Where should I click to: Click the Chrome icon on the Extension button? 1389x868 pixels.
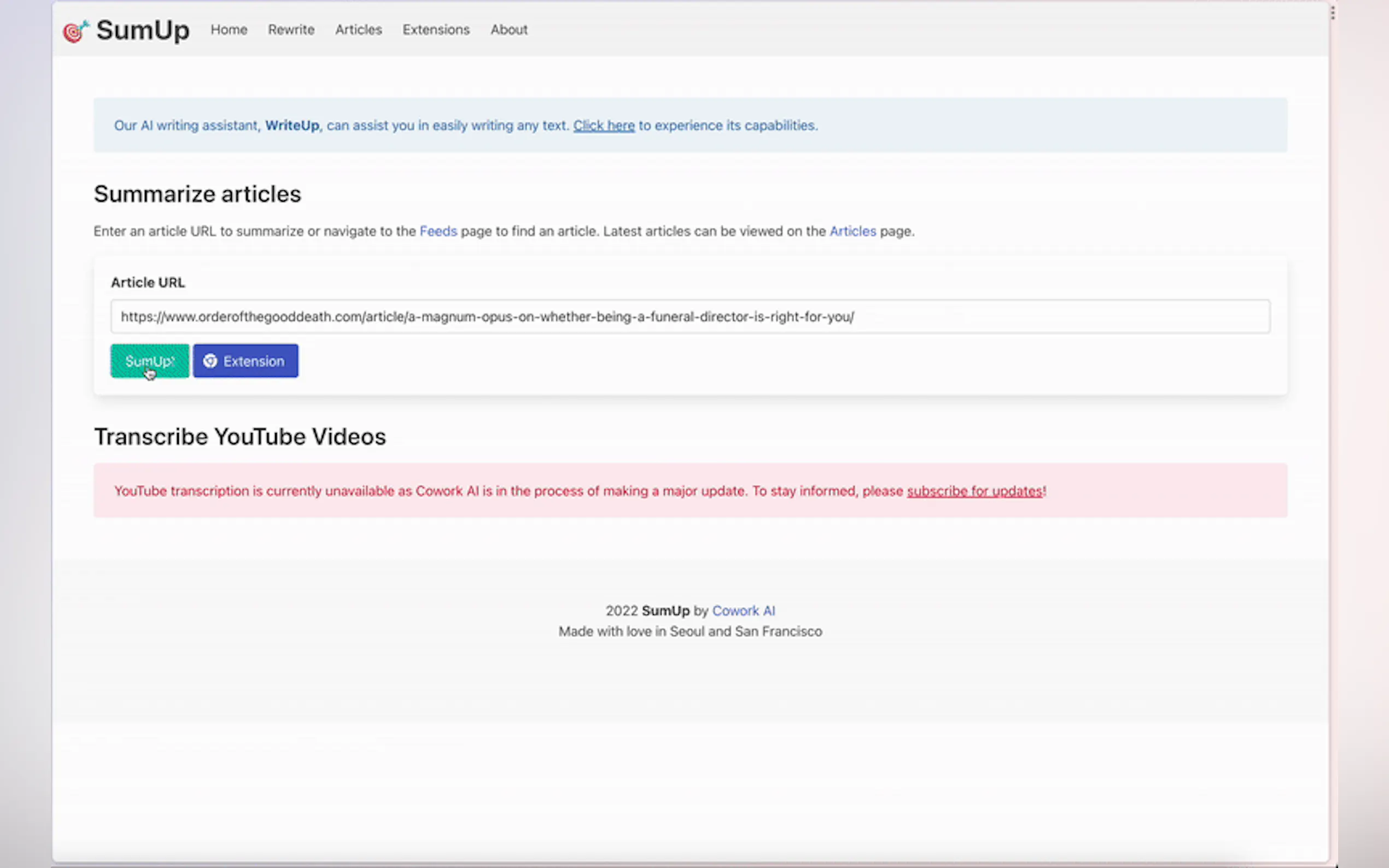(210, 361)
